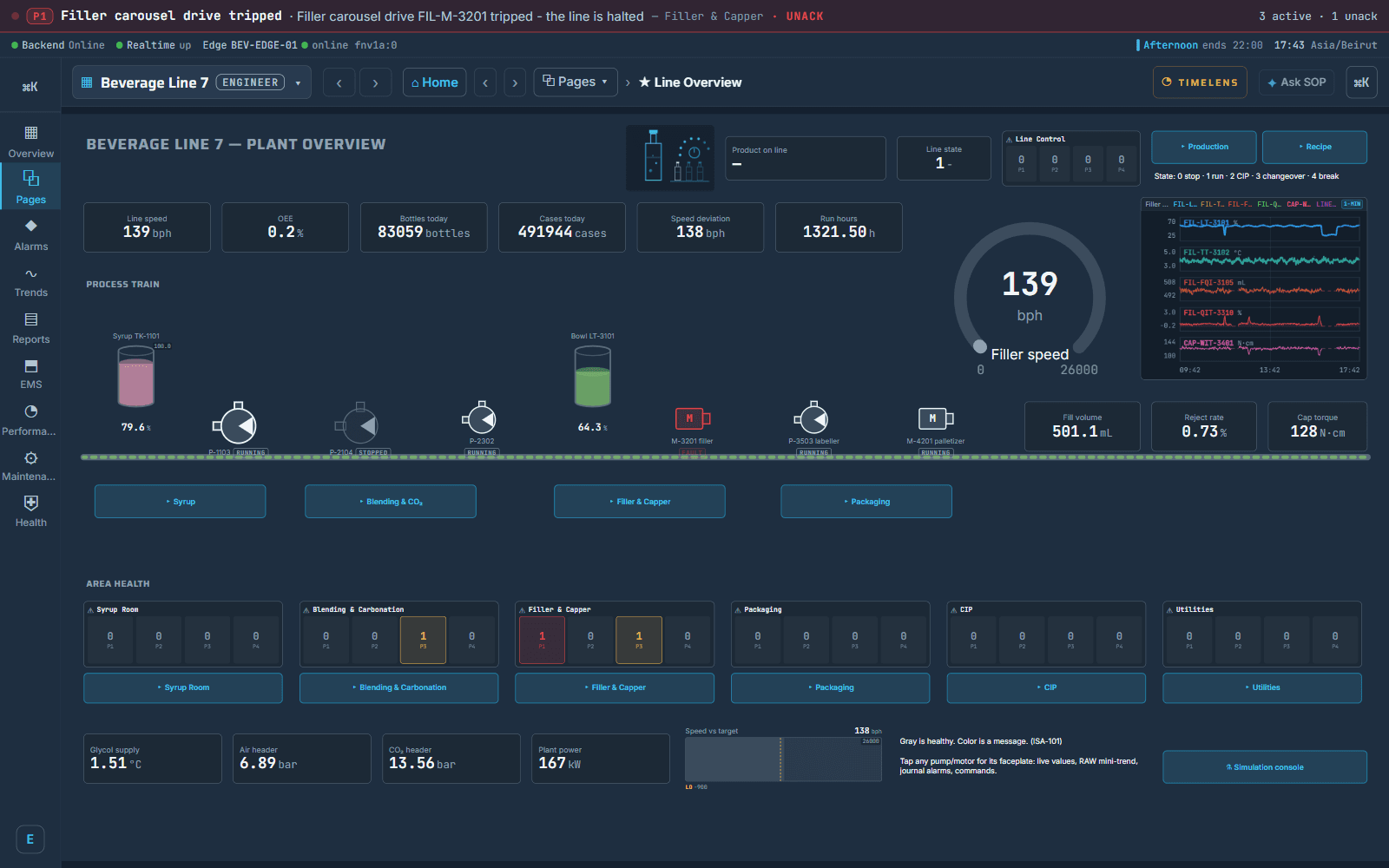1389x868 pixels.
Task: Open the Filler & Capper process train button
Action: 640,502
